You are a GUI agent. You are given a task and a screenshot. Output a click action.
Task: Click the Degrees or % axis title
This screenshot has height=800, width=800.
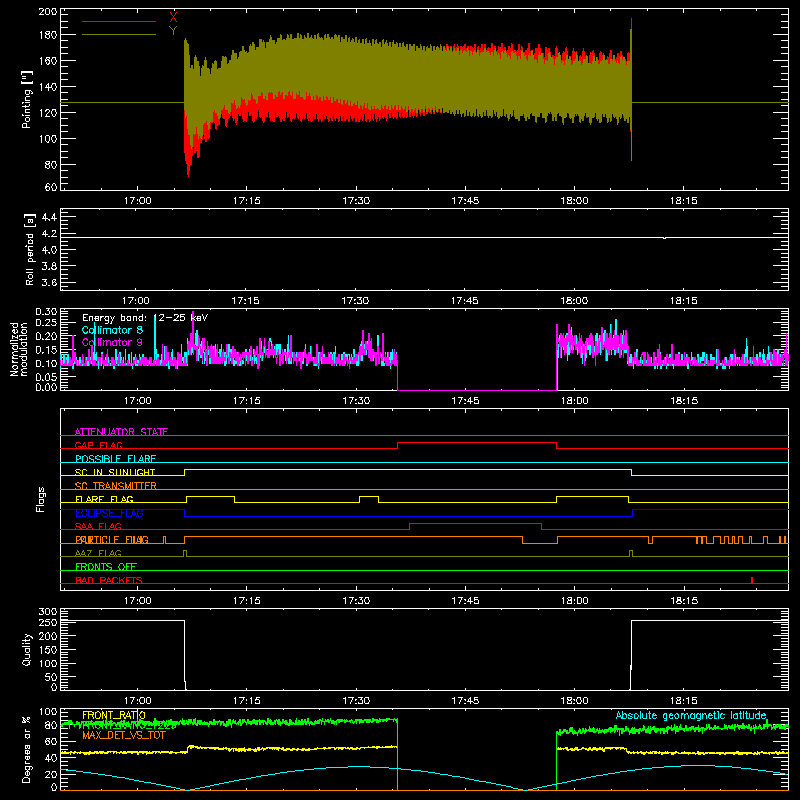[27, 749]
